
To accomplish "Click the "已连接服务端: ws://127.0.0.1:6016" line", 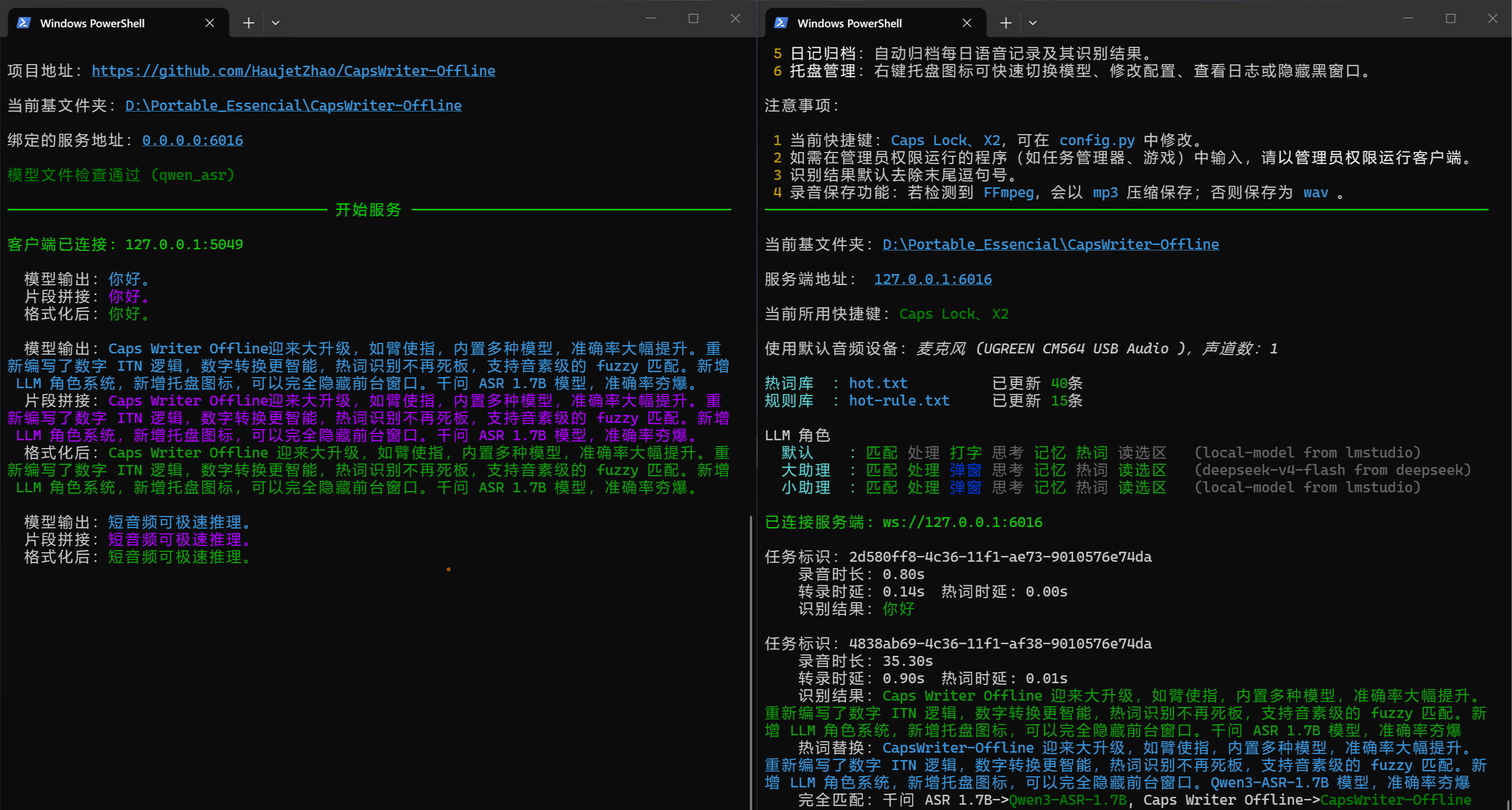I will [x=904, y=522].
